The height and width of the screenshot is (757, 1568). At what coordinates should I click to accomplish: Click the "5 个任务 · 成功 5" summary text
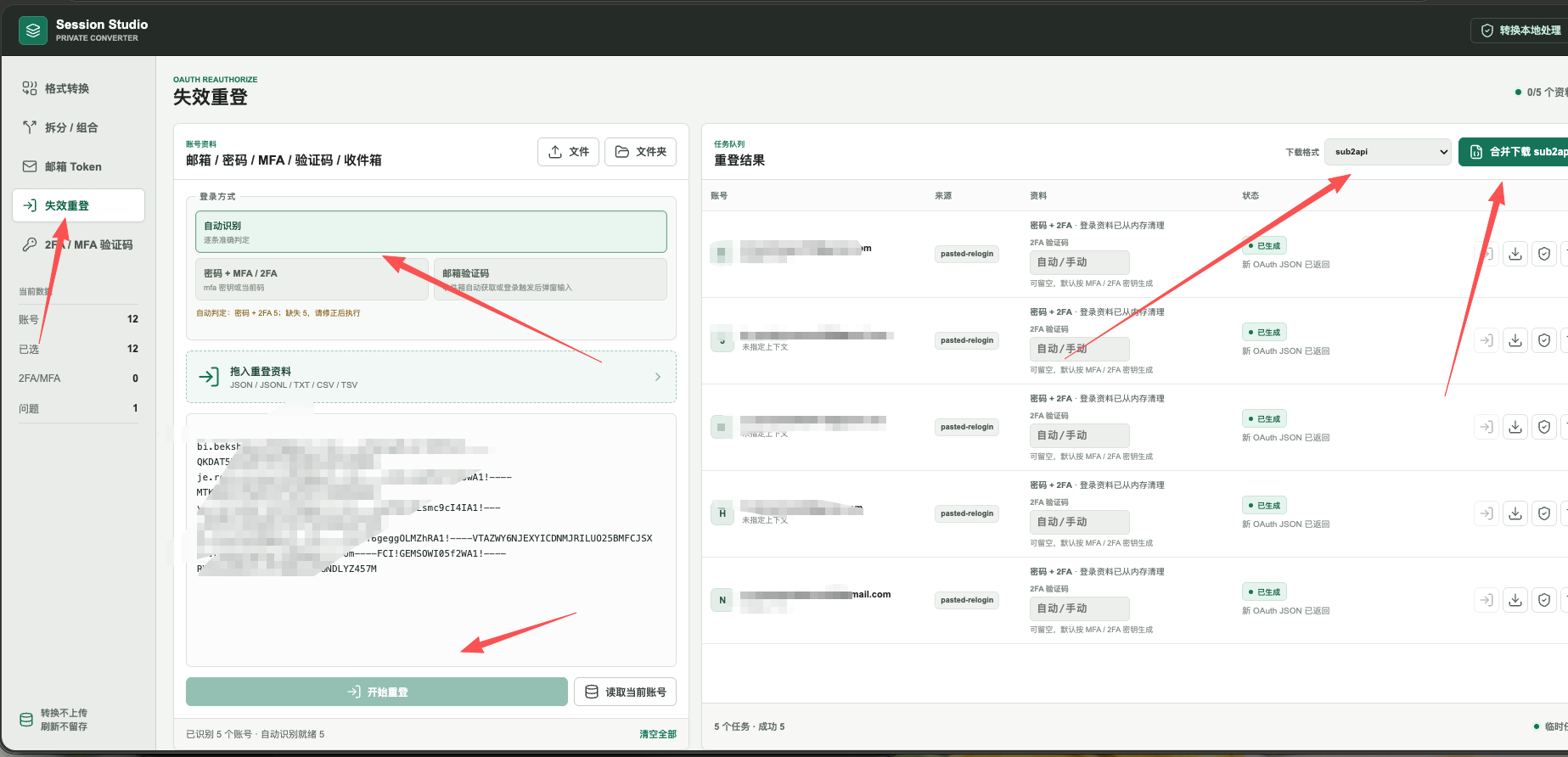[x=750, y=726]
